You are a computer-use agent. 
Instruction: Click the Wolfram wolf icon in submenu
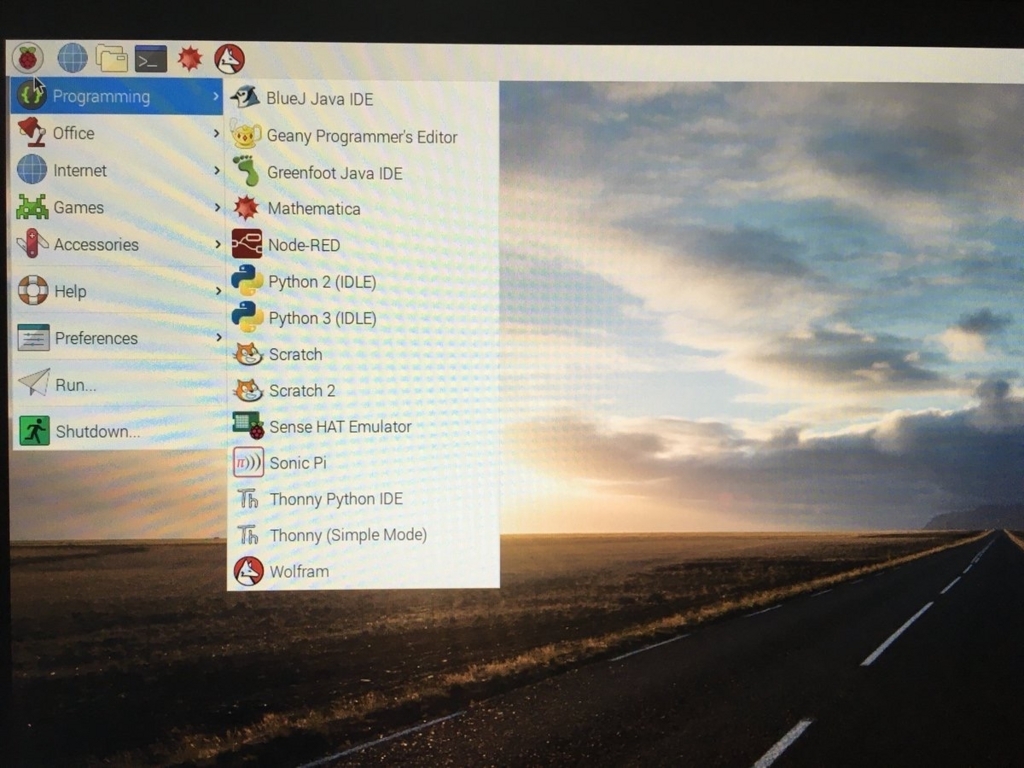249,571
